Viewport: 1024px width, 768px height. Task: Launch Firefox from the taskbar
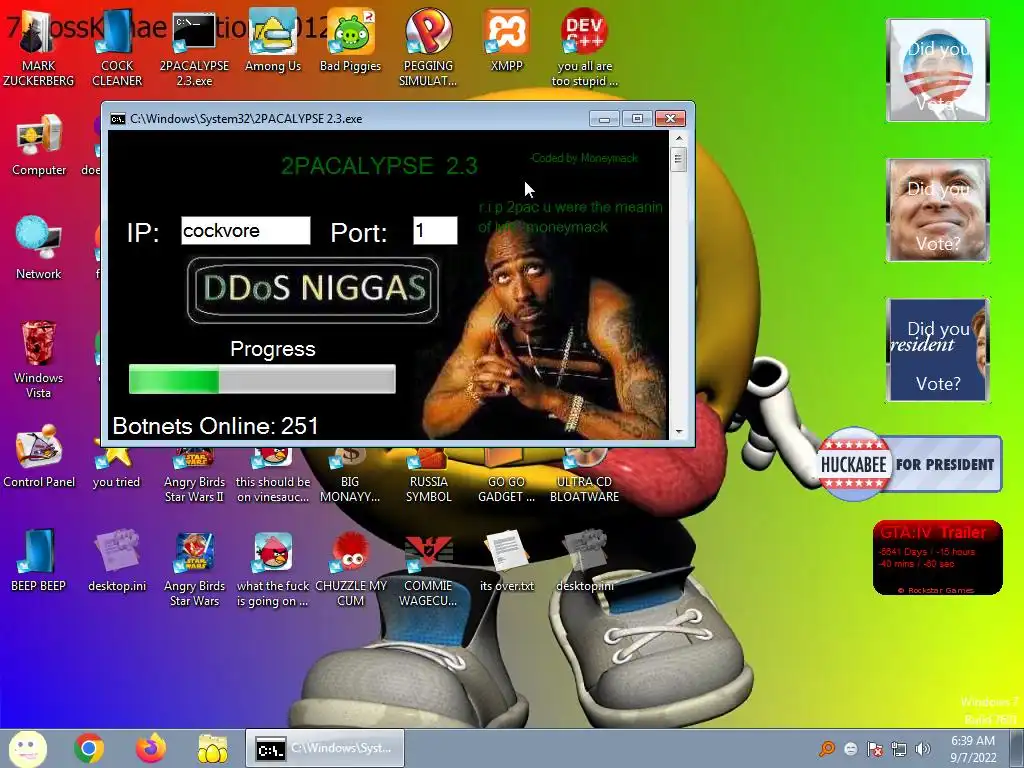[151, 748]
